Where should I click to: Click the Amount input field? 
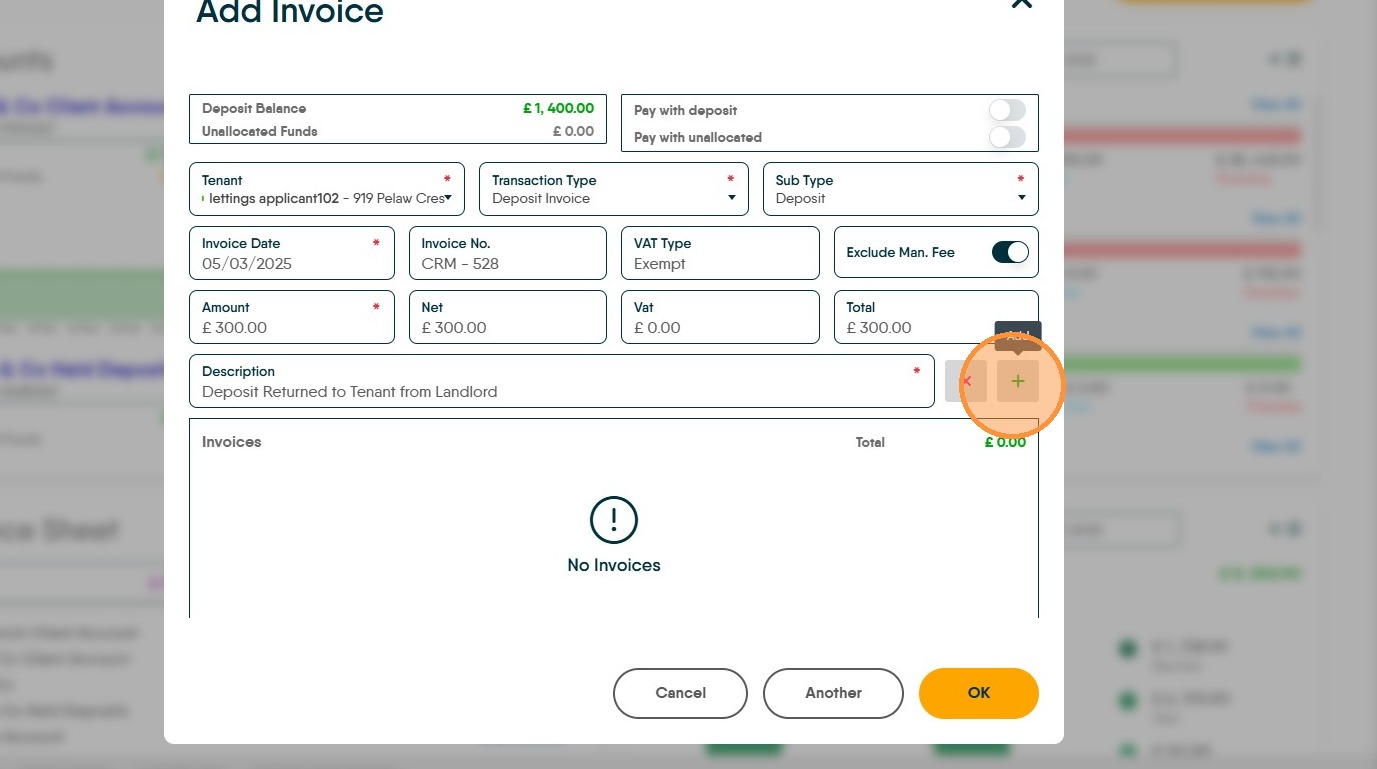[292, 317]
